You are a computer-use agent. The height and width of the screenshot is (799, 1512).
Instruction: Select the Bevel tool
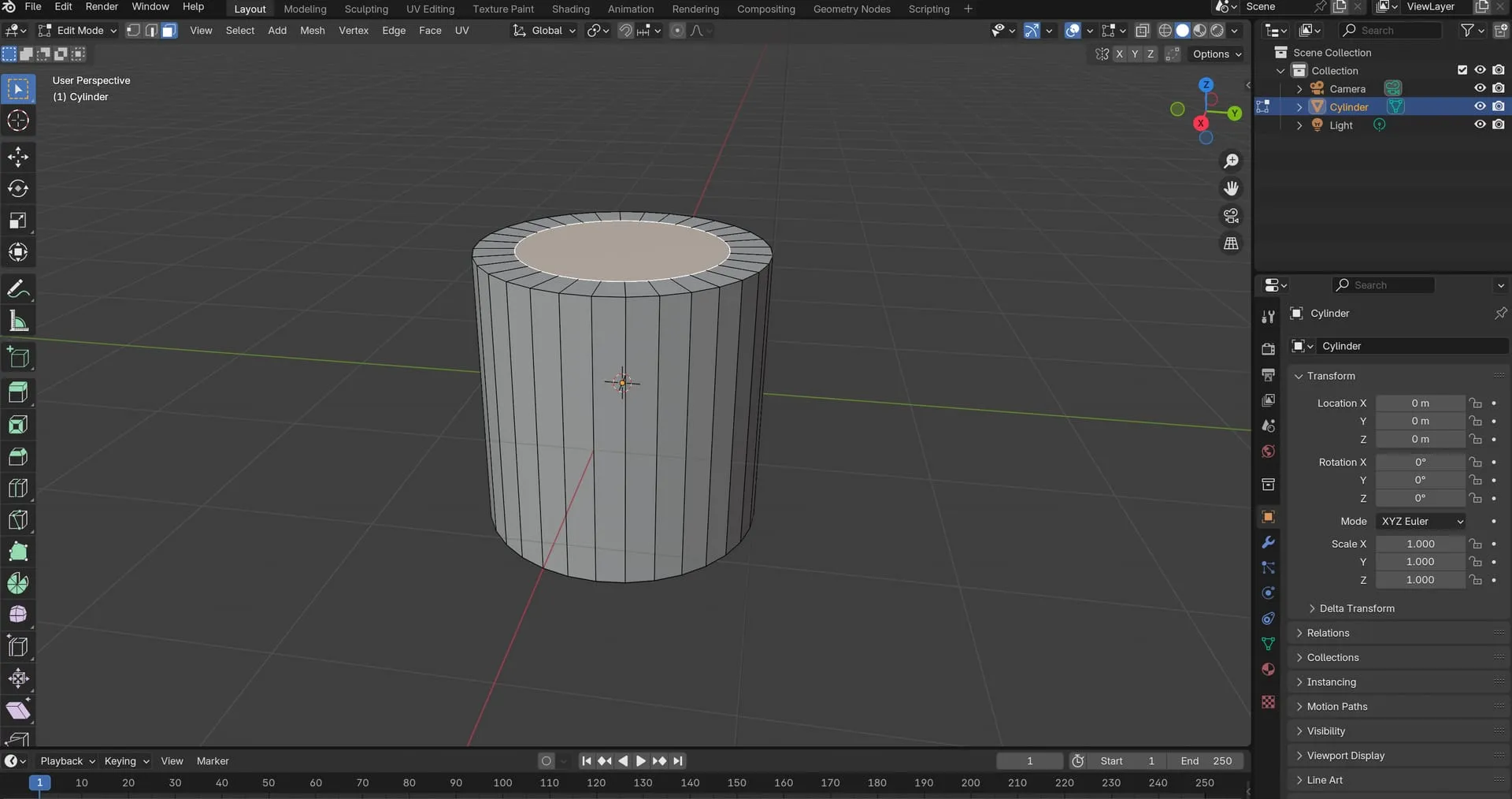[x=18, y=456]
